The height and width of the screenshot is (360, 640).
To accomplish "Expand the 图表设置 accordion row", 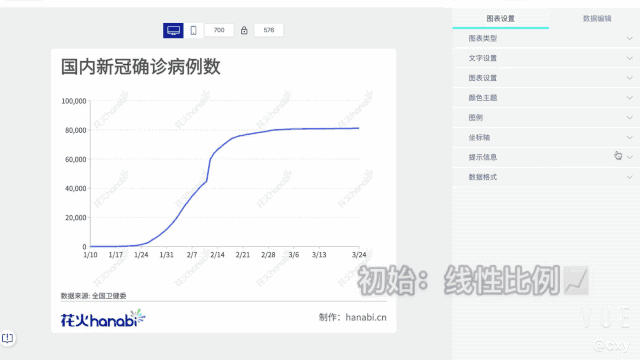I will tap(546, 78).
